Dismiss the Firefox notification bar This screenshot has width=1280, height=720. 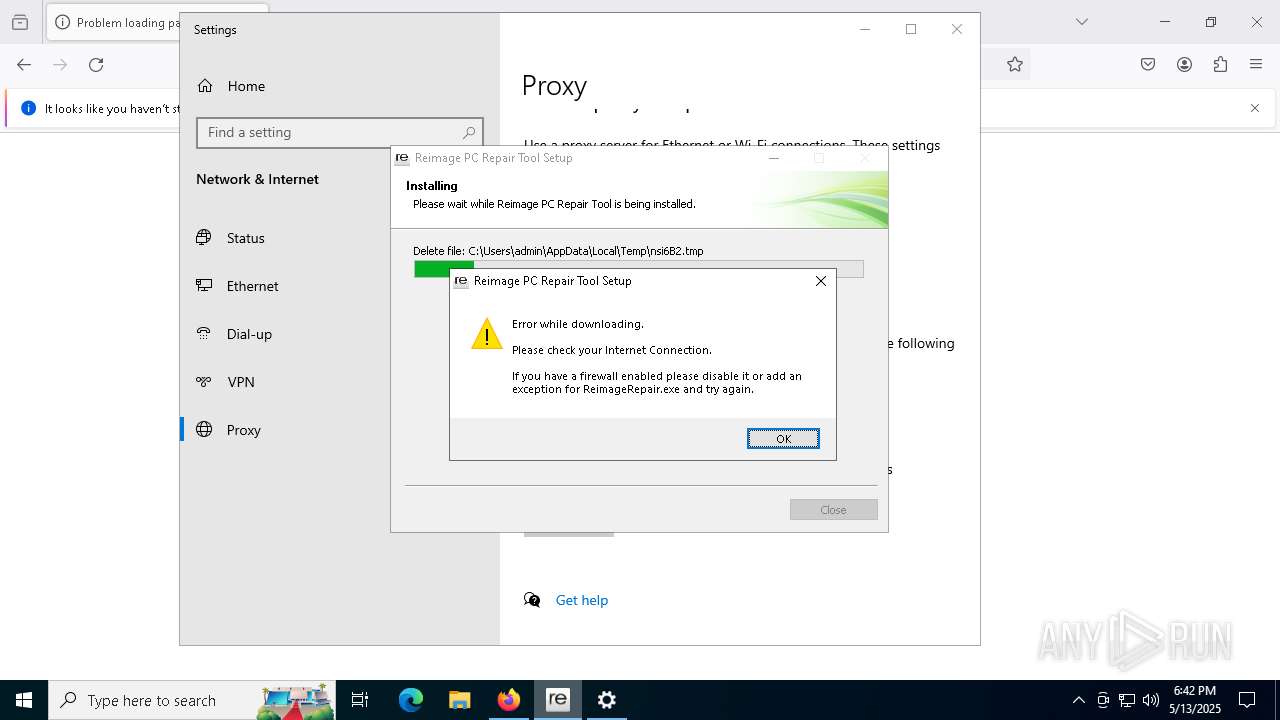[1255, 108]
